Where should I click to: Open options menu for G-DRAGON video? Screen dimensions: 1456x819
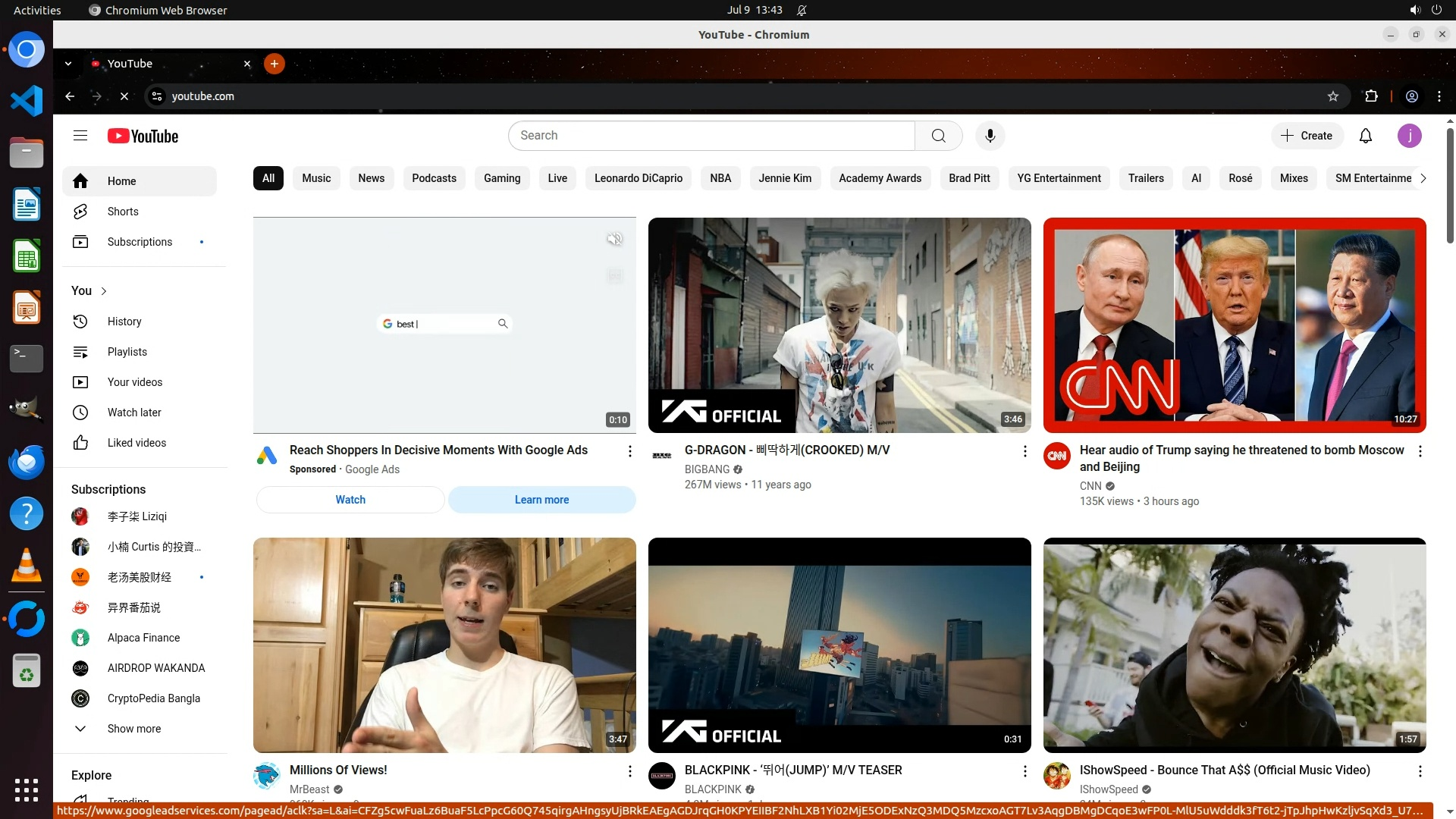coord(1025,451)
